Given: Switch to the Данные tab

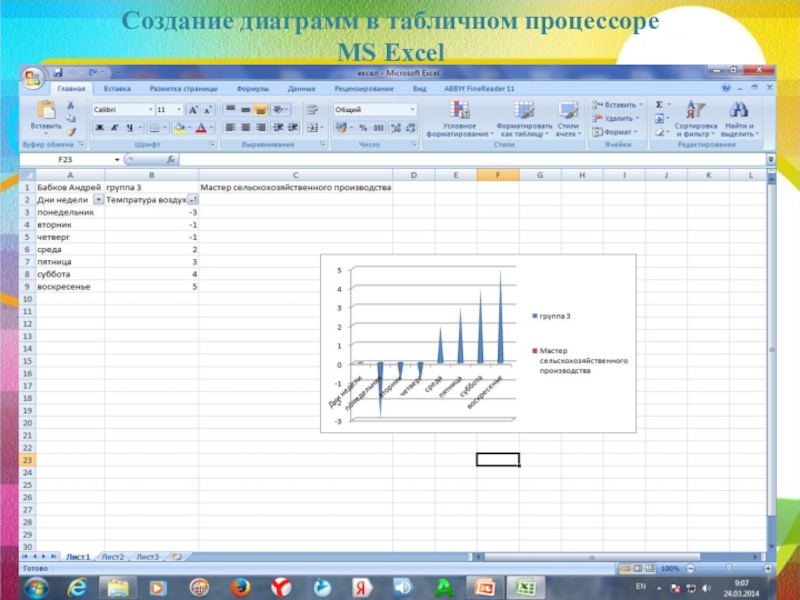Looking at the screenshot, I should (302, 88).
